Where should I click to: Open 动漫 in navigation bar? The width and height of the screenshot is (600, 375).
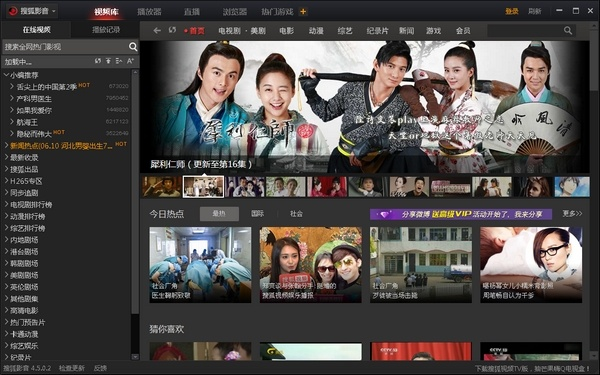pyautogui.click(x=316, y=31)
